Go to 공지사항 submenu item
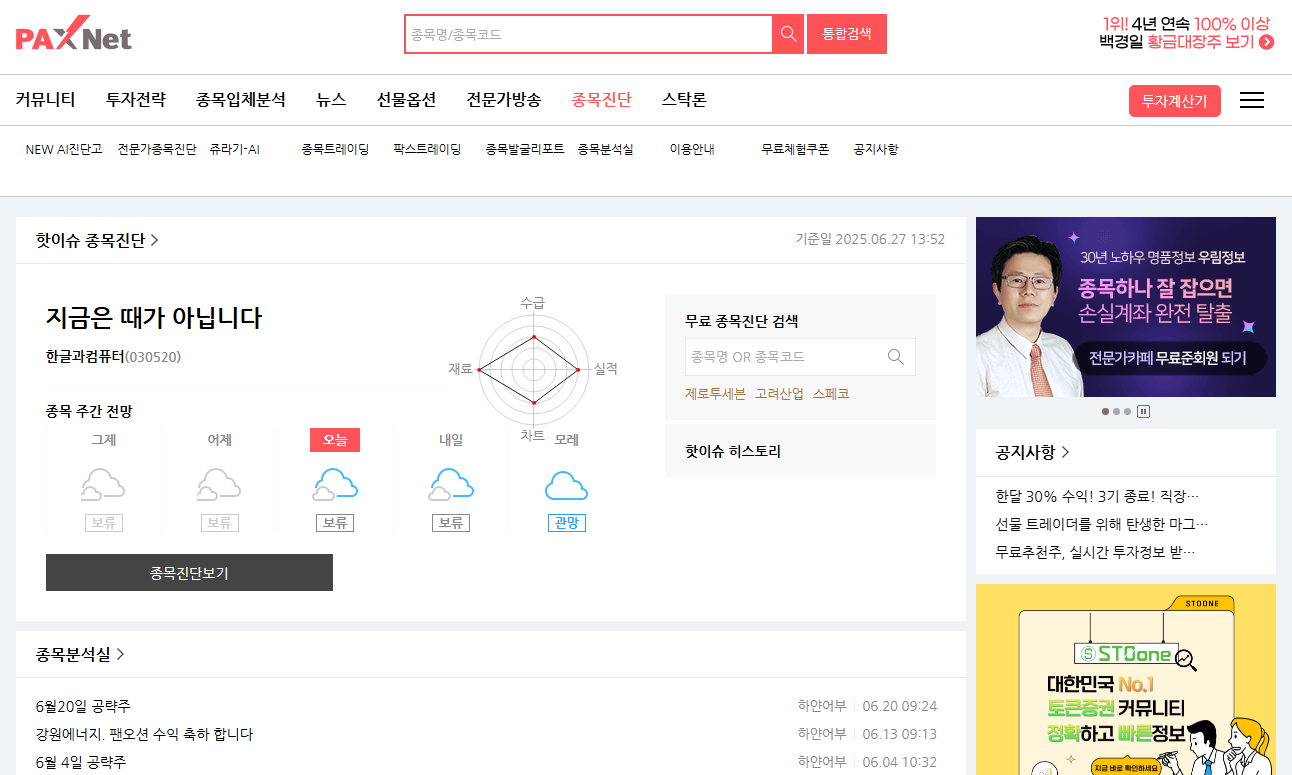 (x=876, y=149)
